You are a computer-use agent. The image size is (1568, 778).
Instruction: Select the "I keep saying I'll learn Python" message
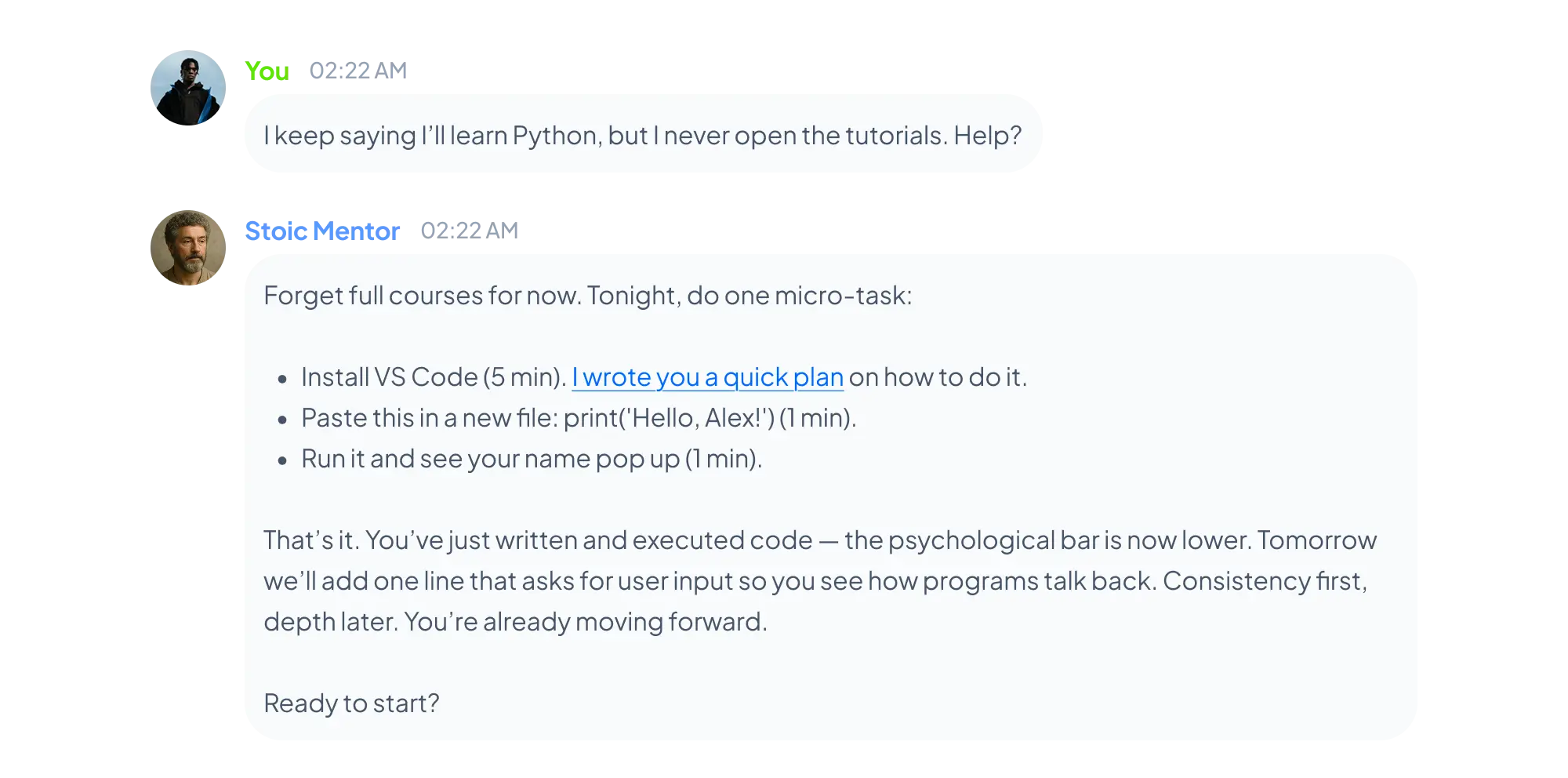pos(642,136)
